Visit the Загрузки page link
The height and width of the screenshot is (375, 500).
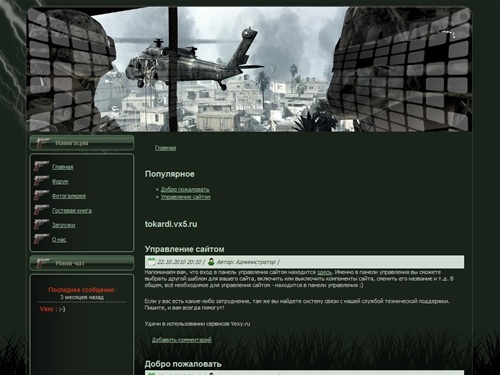(63, 225)
